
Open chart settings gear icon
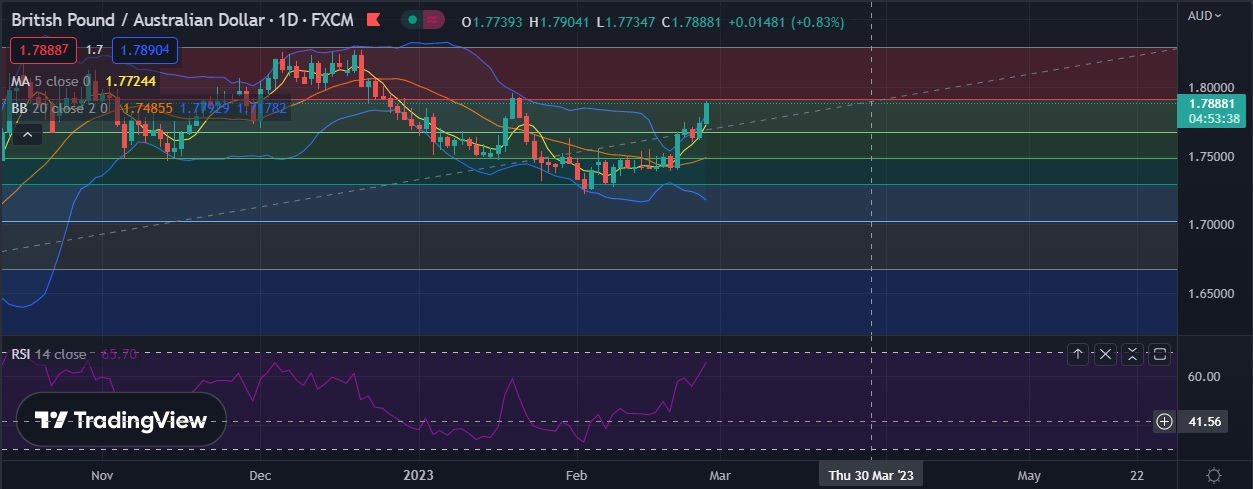(1214, 475)
